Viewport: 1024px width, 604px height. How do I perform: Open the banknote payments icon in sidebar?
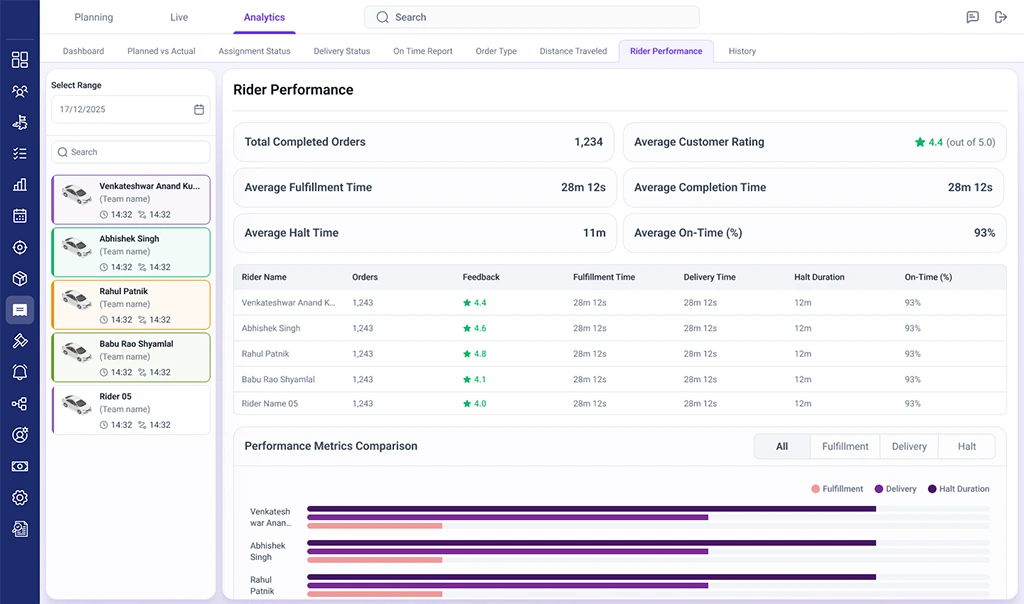pos(20,466)
